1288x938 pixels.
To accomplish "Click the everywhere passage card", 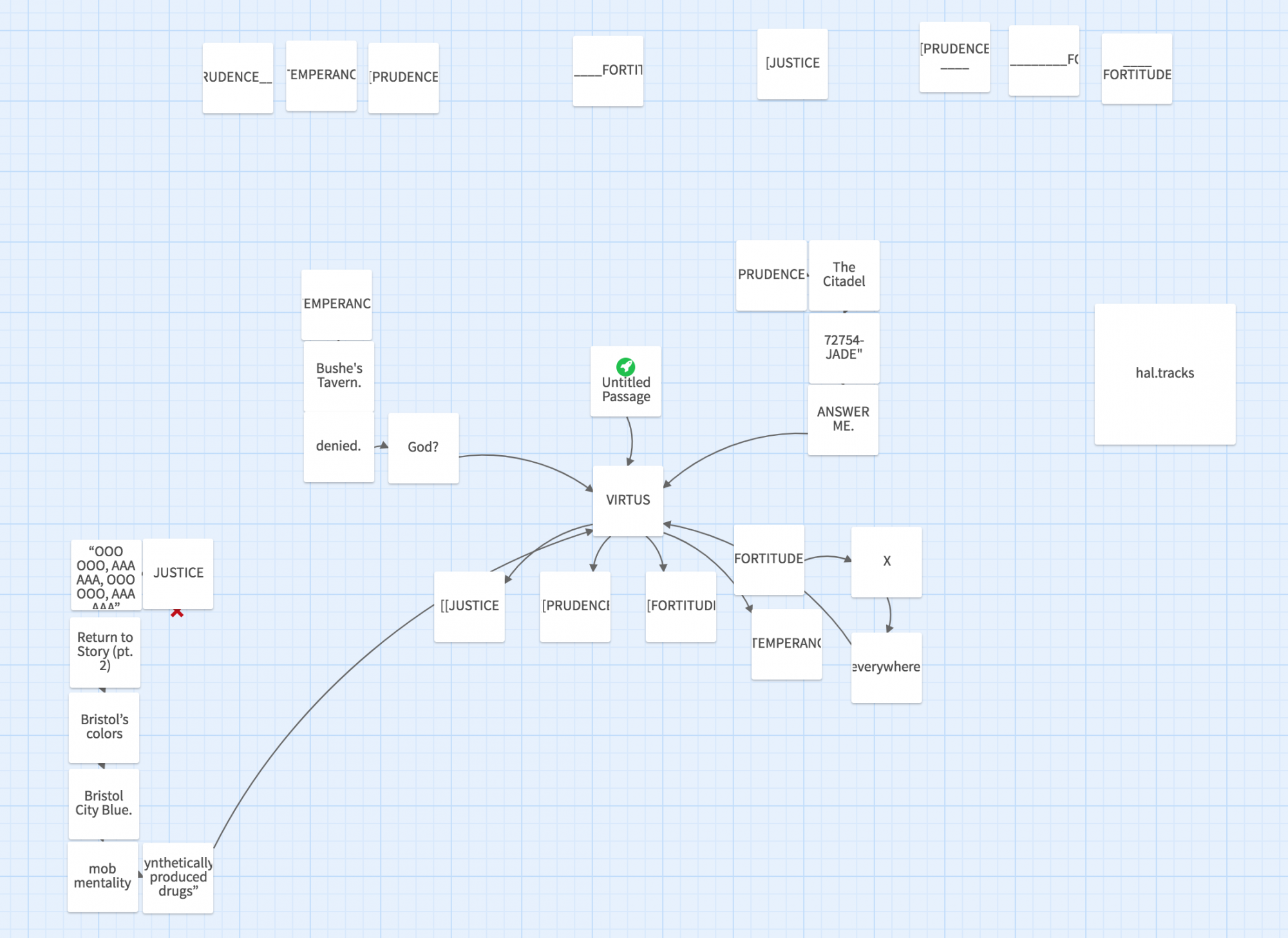I will click(x=886, y=668).
